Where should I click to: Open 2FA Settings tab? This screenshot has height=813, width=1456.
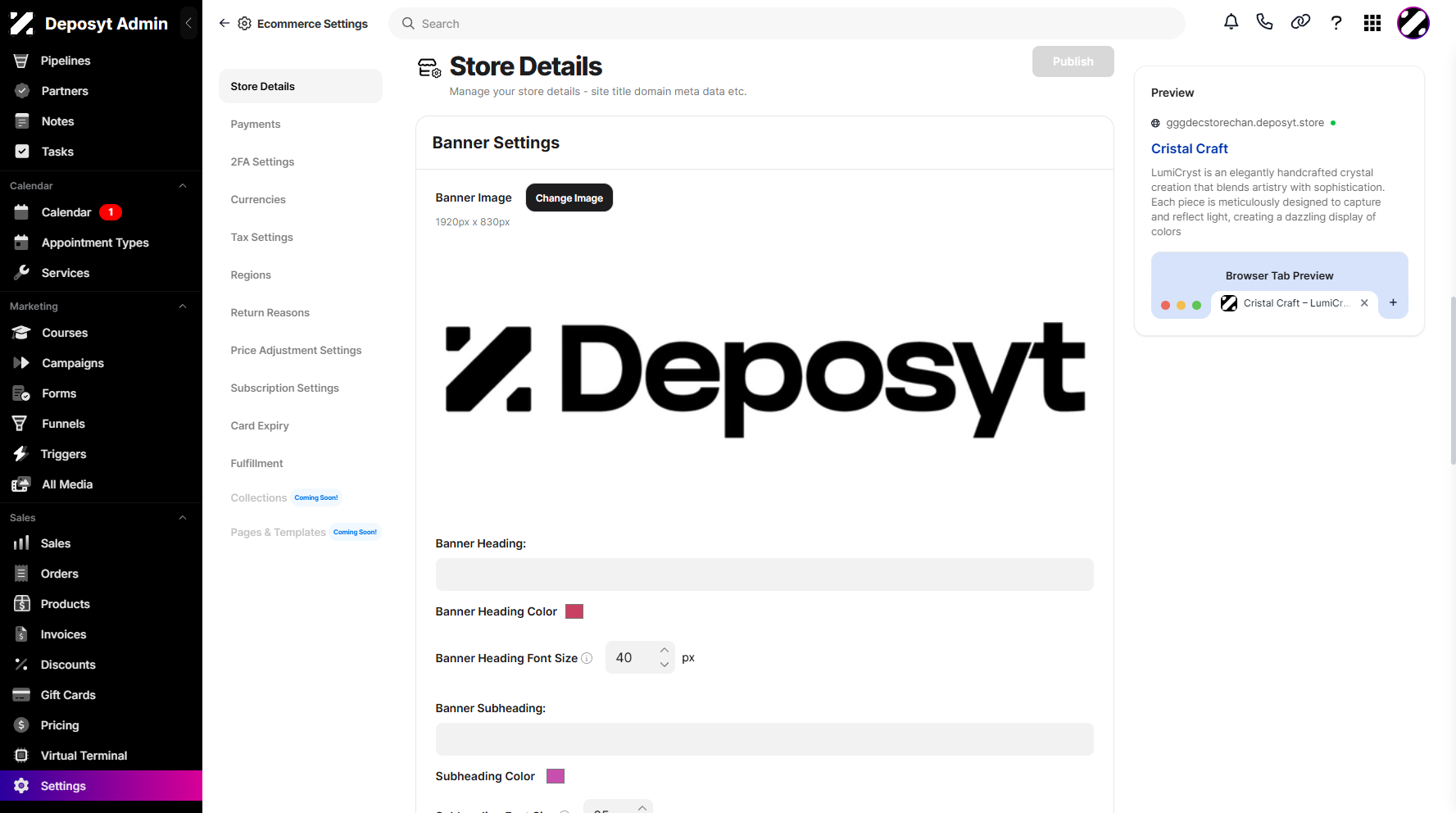262,161
